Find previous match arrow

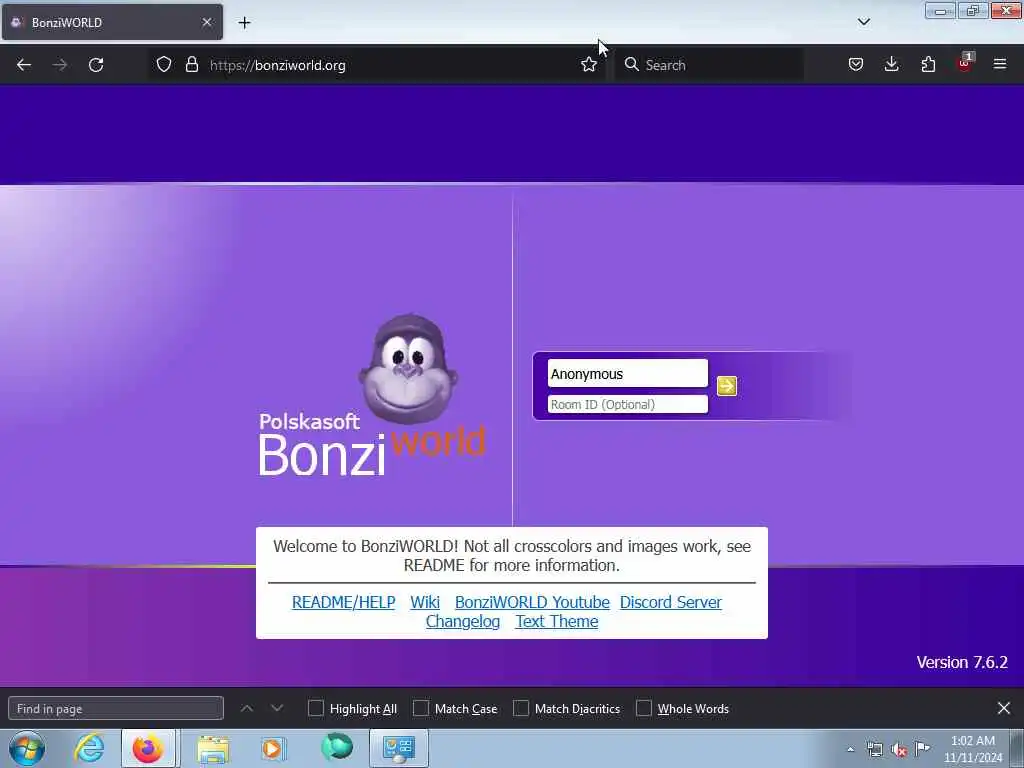[x=247, y=708]
